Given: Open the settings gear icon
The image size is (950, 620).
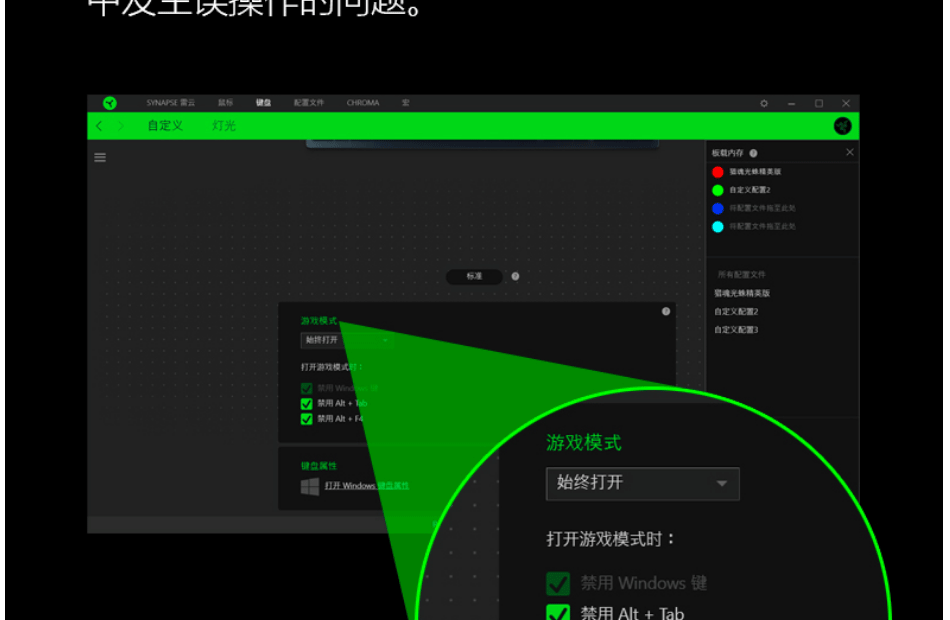Looking at the screenshot, I should point(764,103).
